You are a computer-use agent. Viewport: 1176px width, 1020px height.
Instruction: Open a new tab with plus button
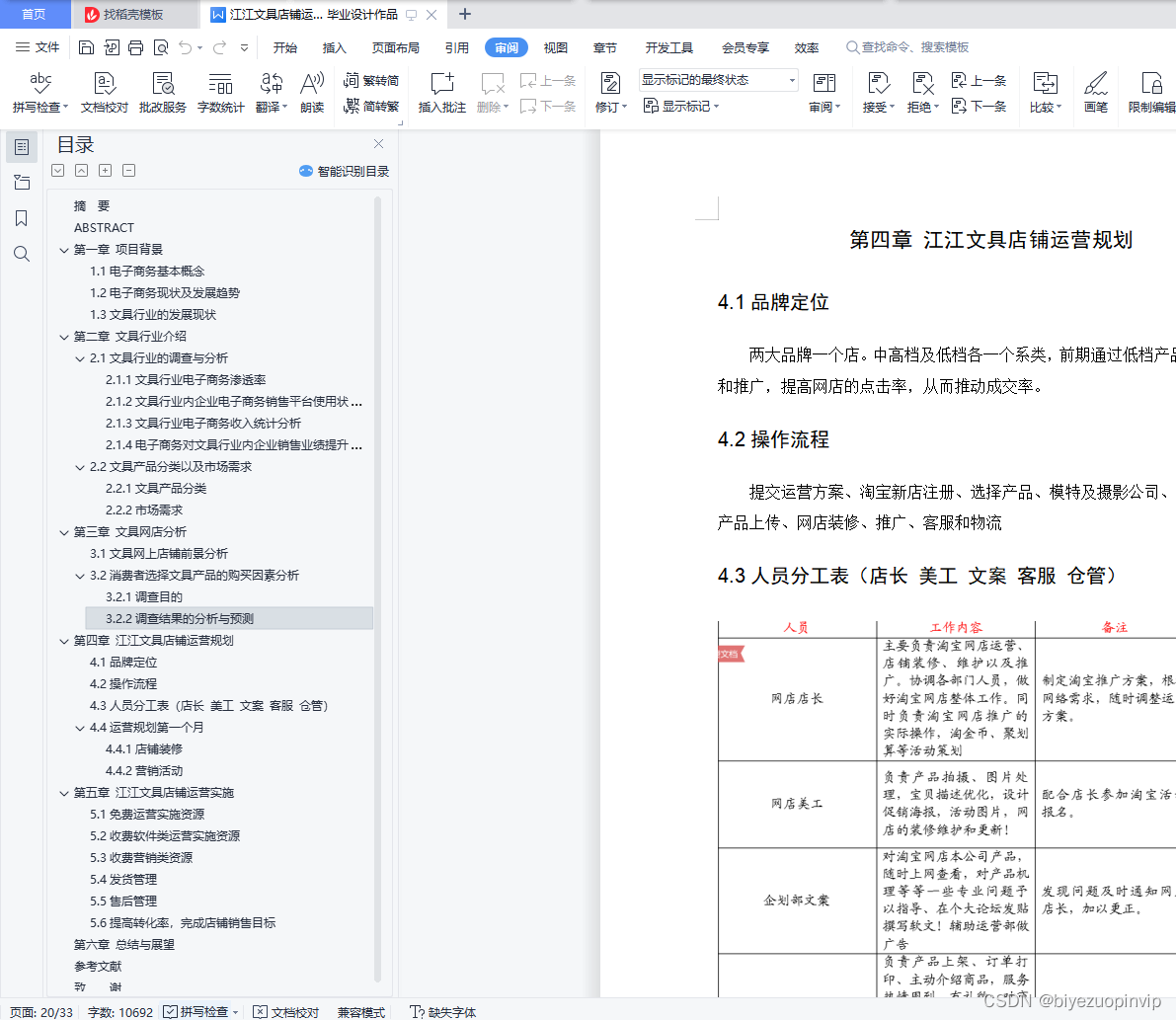coord(465,14)
